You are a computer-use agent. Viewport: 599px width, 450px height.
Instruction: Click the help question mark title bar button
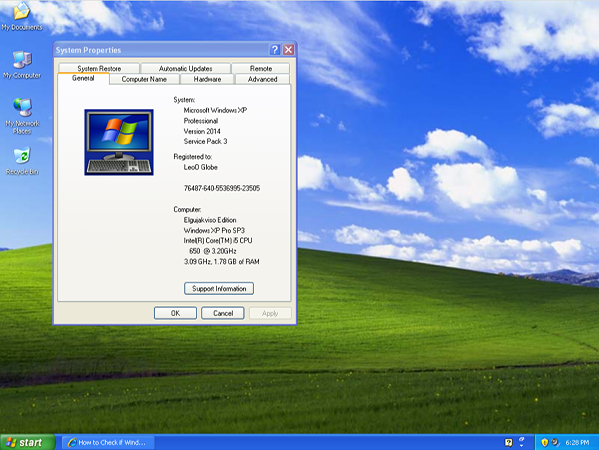pyautogui.click(x=275, y=50)
